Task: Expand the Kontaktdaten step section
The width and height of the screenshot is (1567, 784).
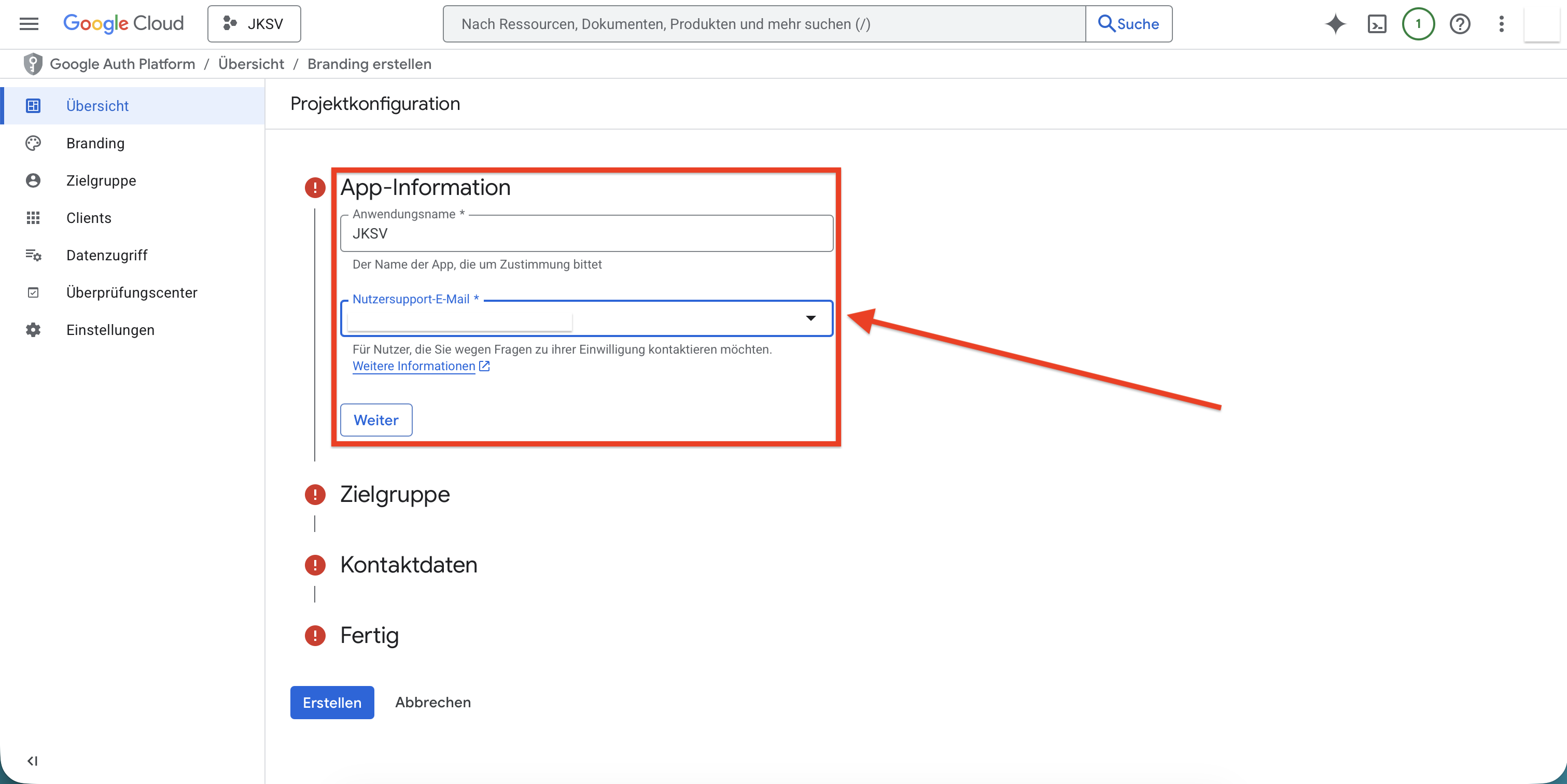Action: (x=408, y=565)
